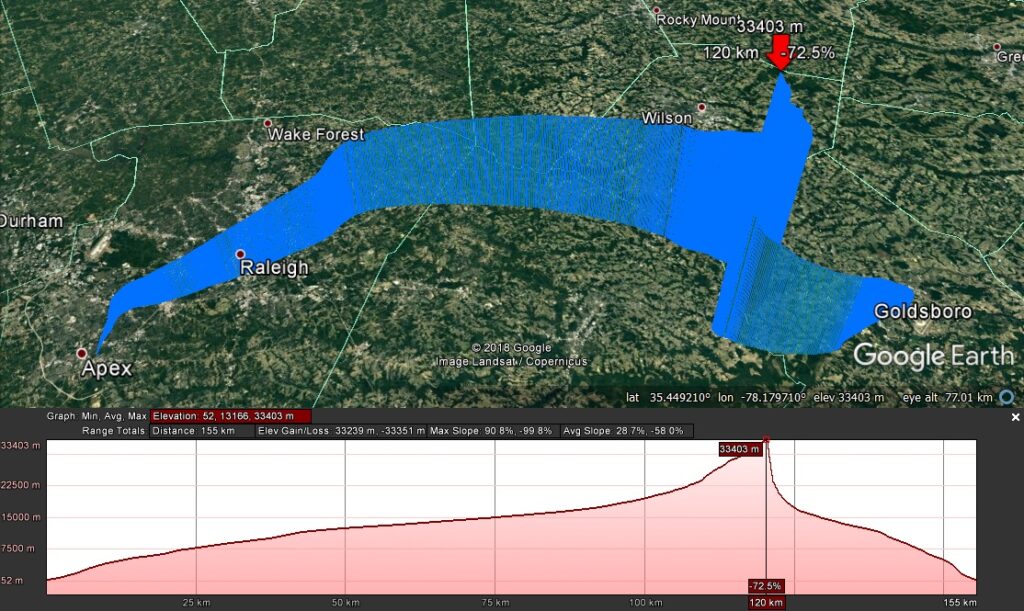Click the Goldsboro city label
The width and height of the screenshot is (1024, 611).
(x=922, y=312)
